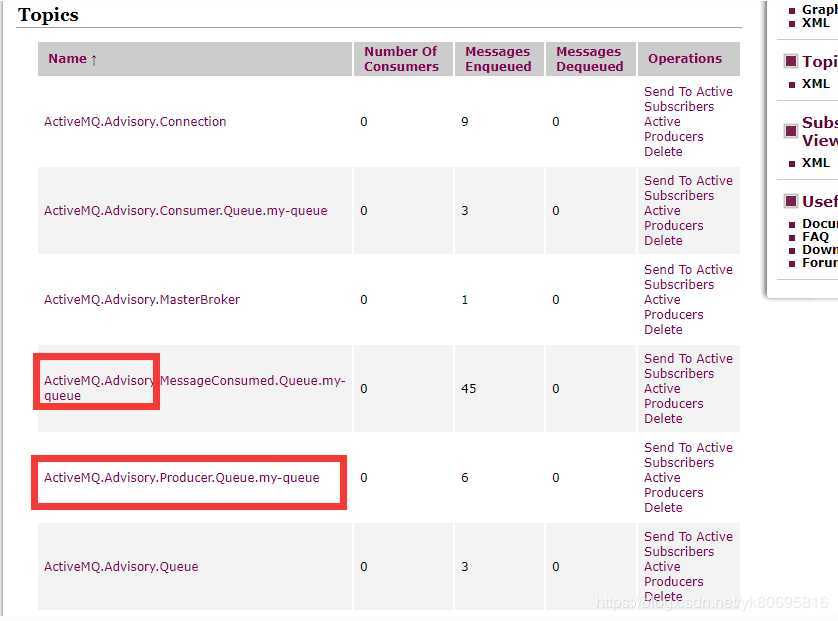Send To Active Subscribers for MessageConsumed topic
The width and height of the screenshot is (838, 621).
coord(688,366)
